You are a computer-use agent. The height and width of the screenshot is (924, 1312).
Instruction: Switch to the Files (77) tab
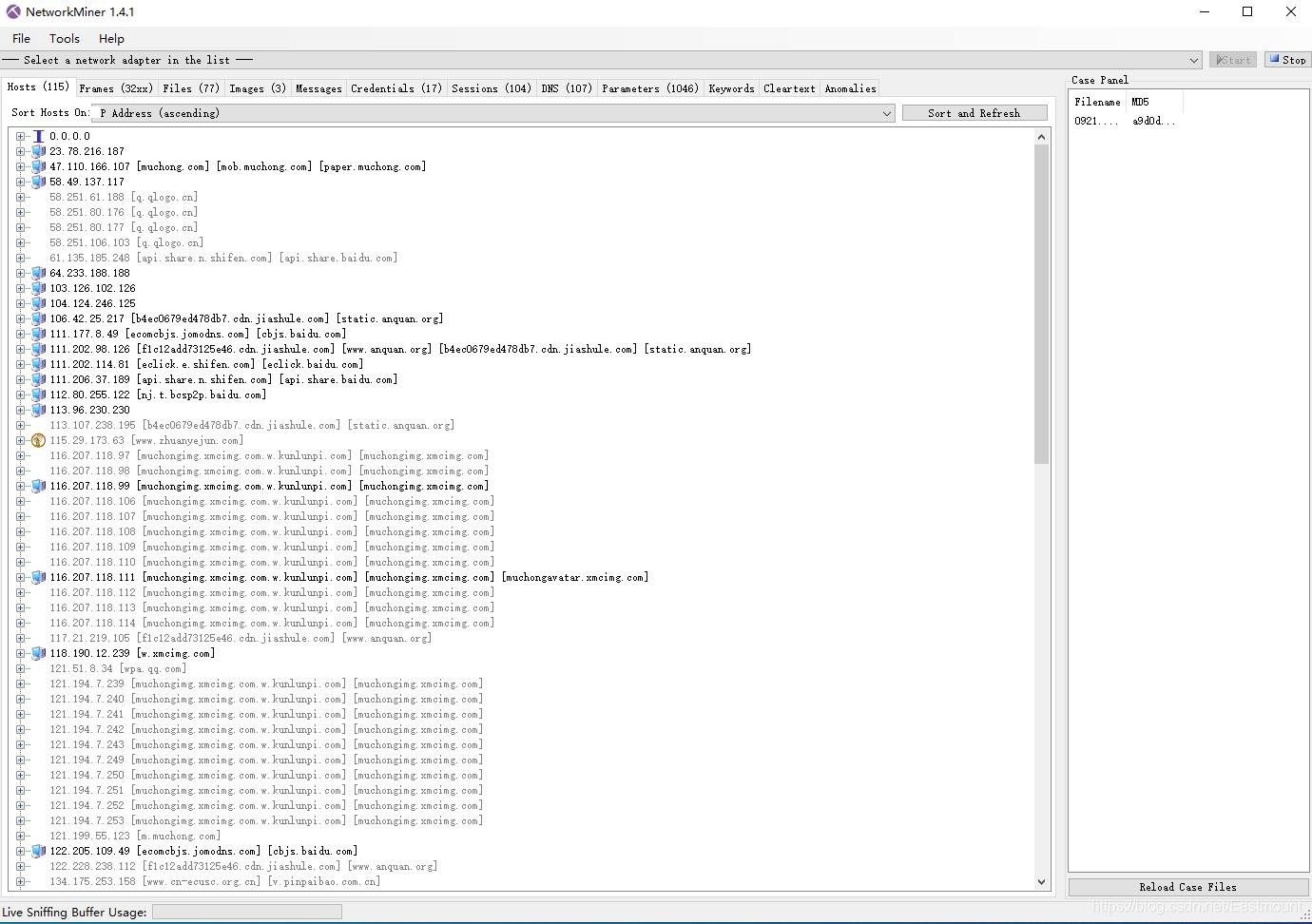191,88
